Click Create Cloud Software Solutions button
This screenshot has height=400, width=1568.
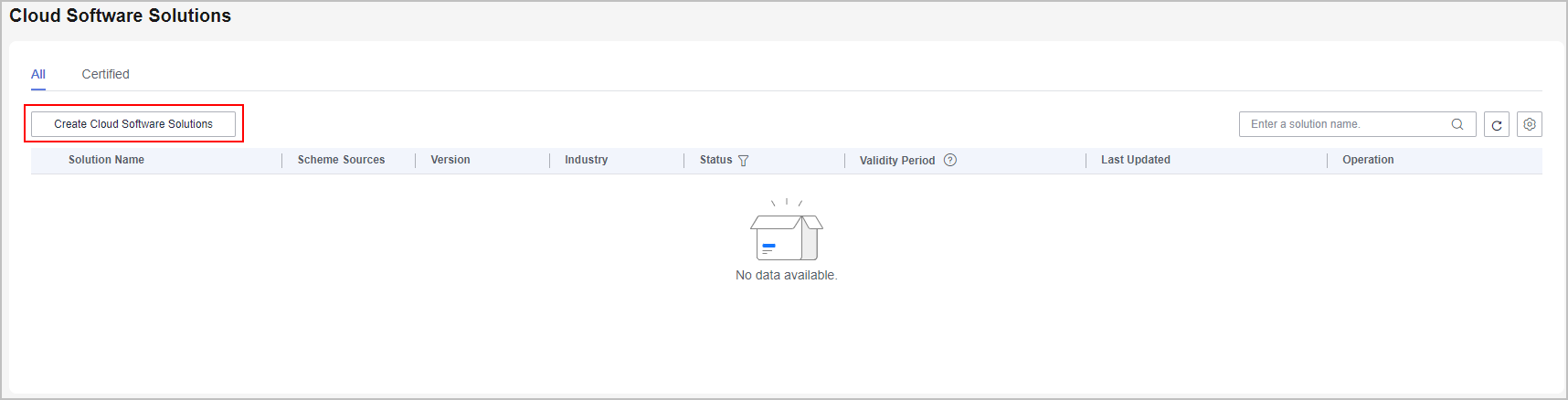(133, 124)
